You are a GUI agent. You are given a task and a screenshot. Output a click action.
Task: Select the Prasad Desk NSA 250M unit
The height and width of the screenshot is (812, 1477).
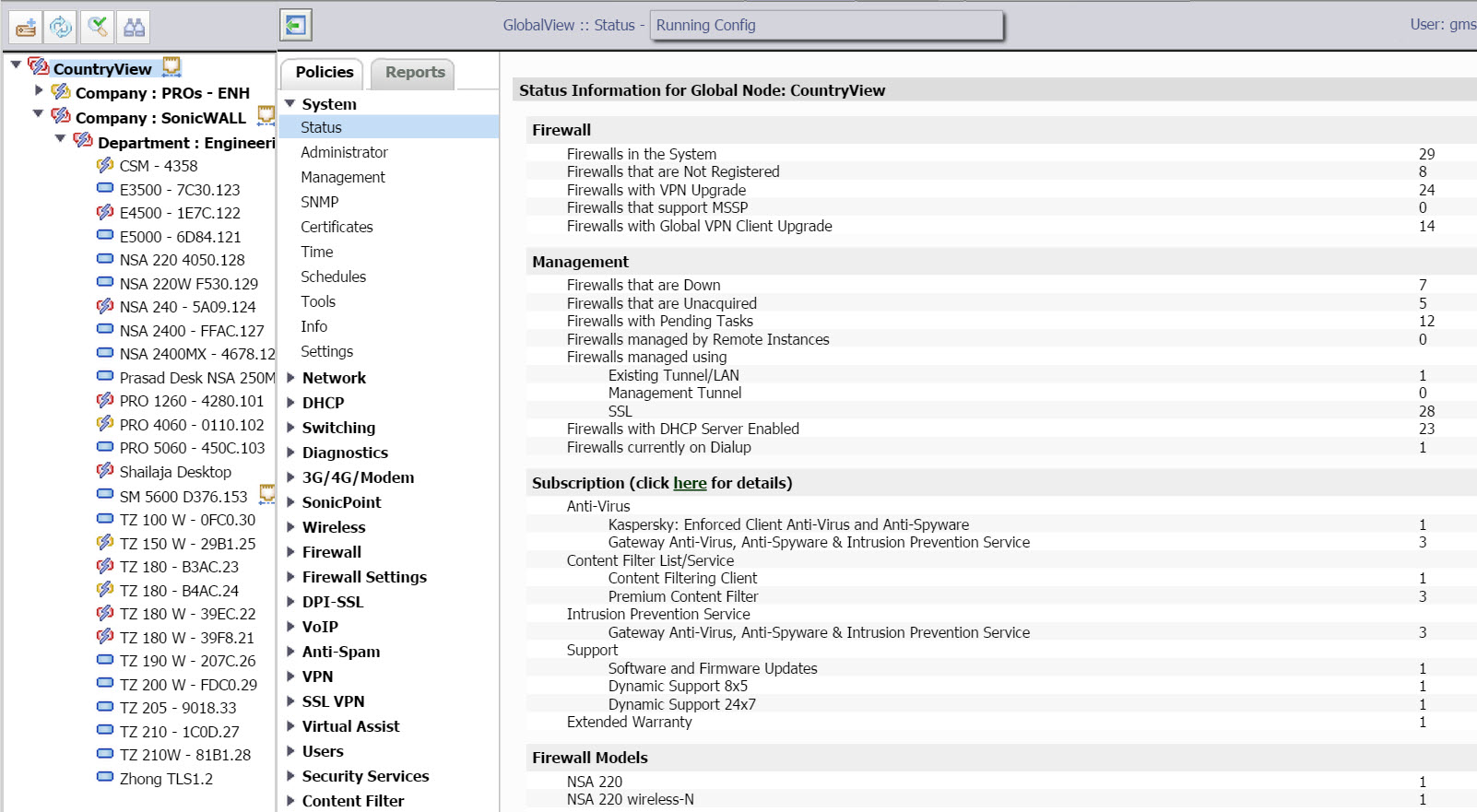click(x=197, y=378)
